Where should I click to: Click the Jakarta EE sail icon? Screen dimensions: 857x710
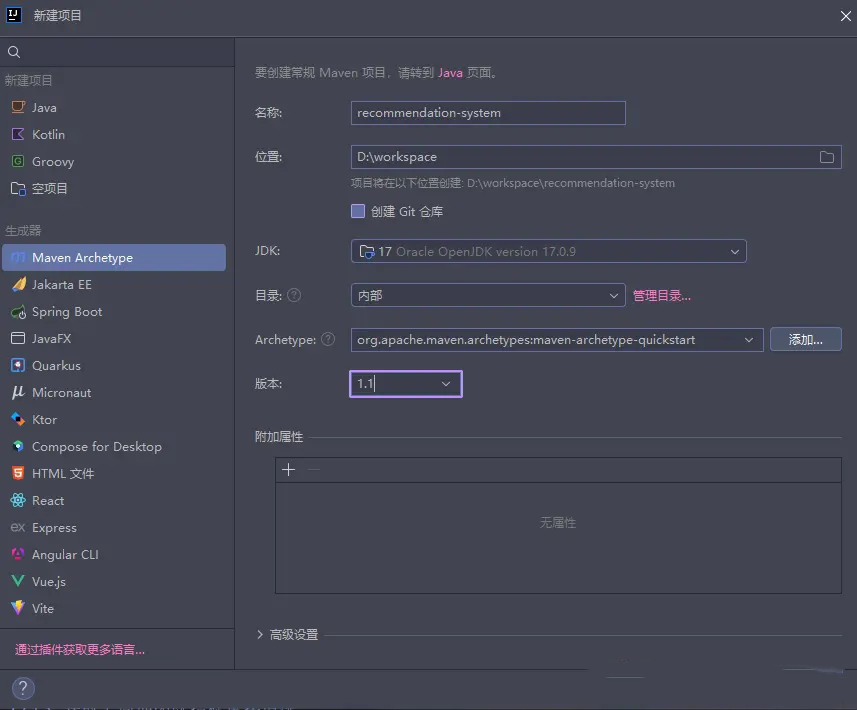point(18,284)
